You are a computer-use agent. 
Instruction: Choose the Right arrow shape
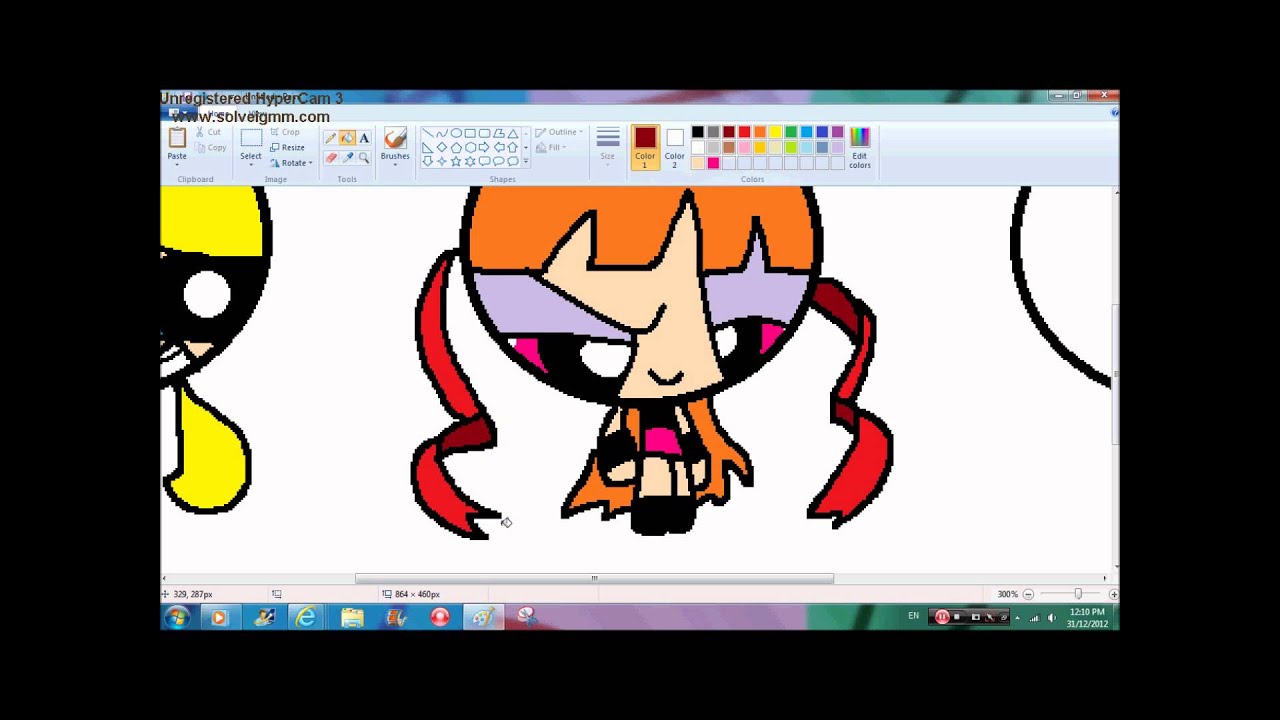(x=484, y=148)
